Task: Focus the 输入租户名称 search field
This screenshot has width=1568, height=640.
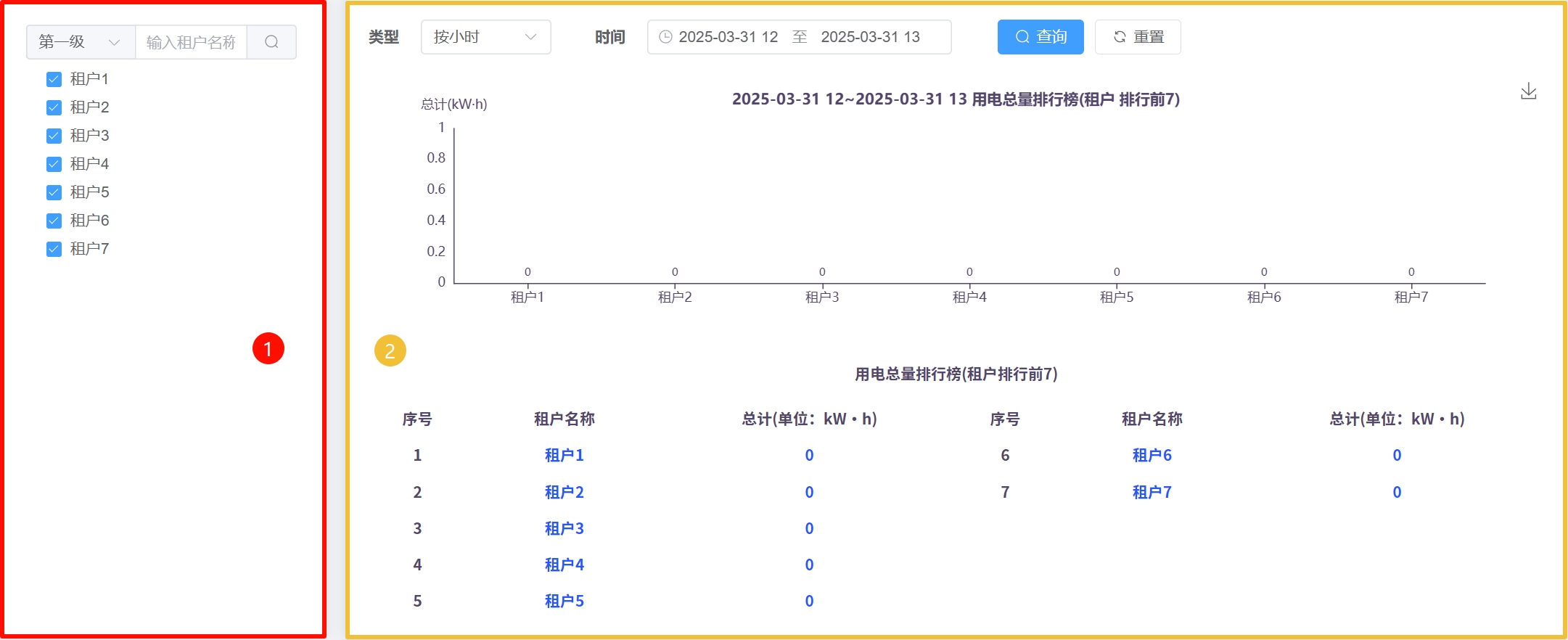Action: [191, 42]
